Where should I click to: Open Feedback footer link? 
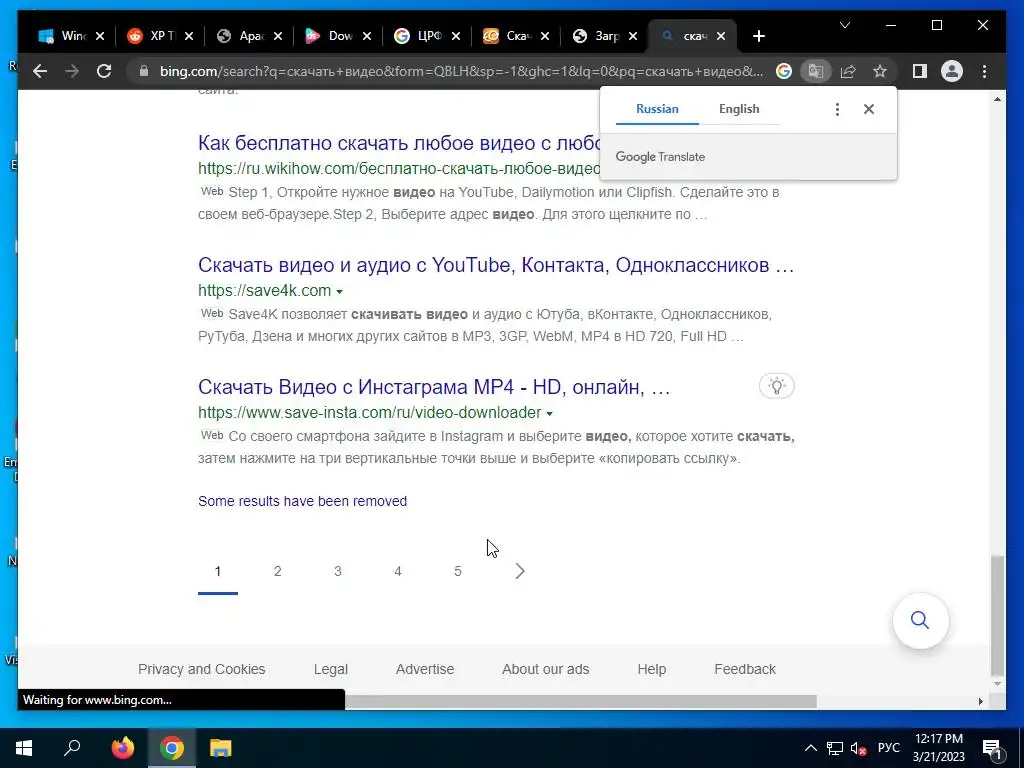coord(744,669)
